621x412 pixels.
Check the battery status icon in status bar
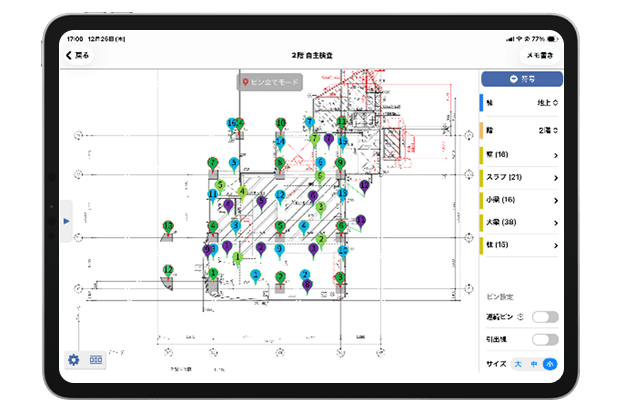[x=550, y=39]
